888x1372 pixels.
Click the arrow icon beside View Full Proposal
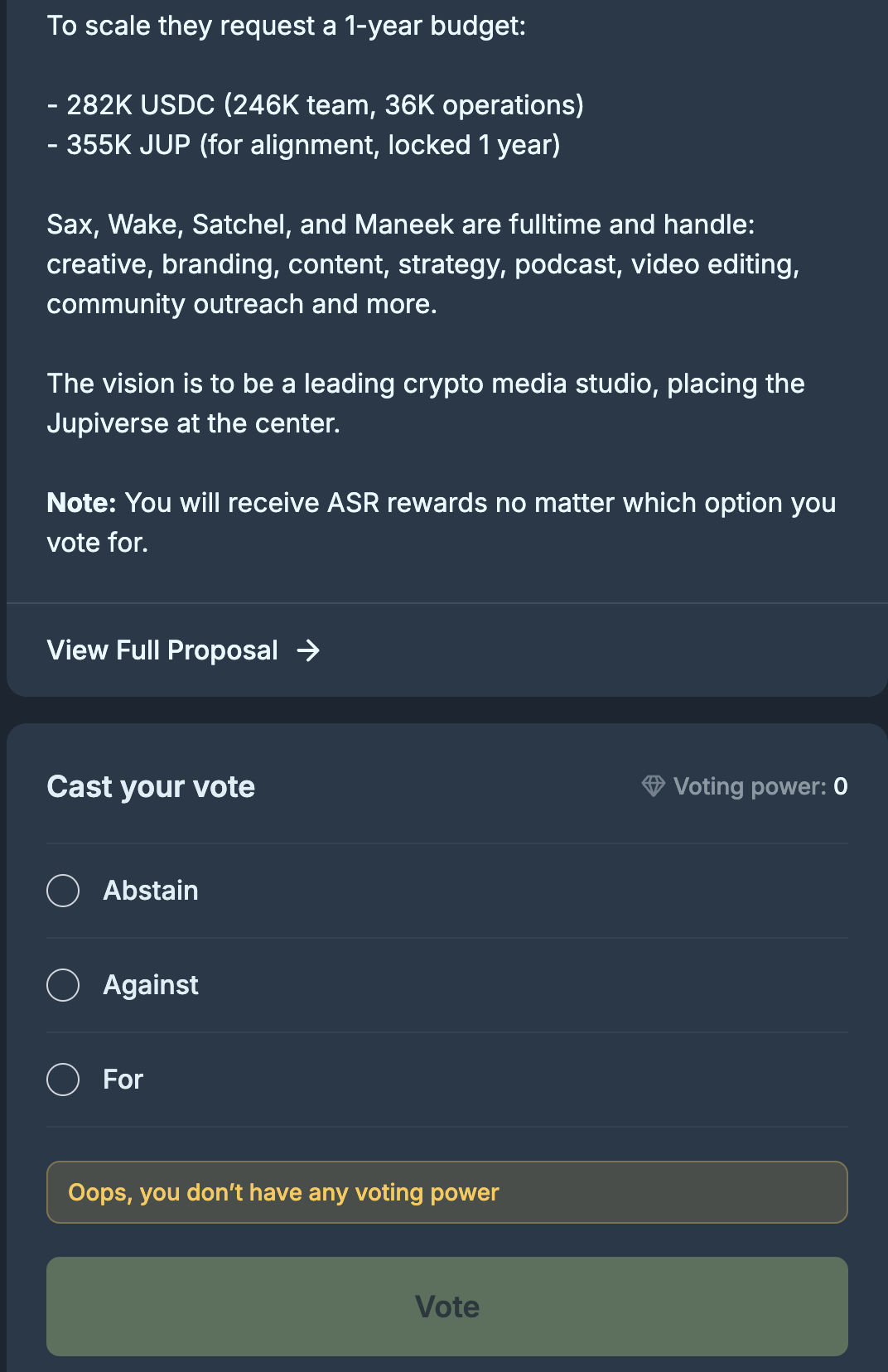pyautogui.click(x=308, y=650)
